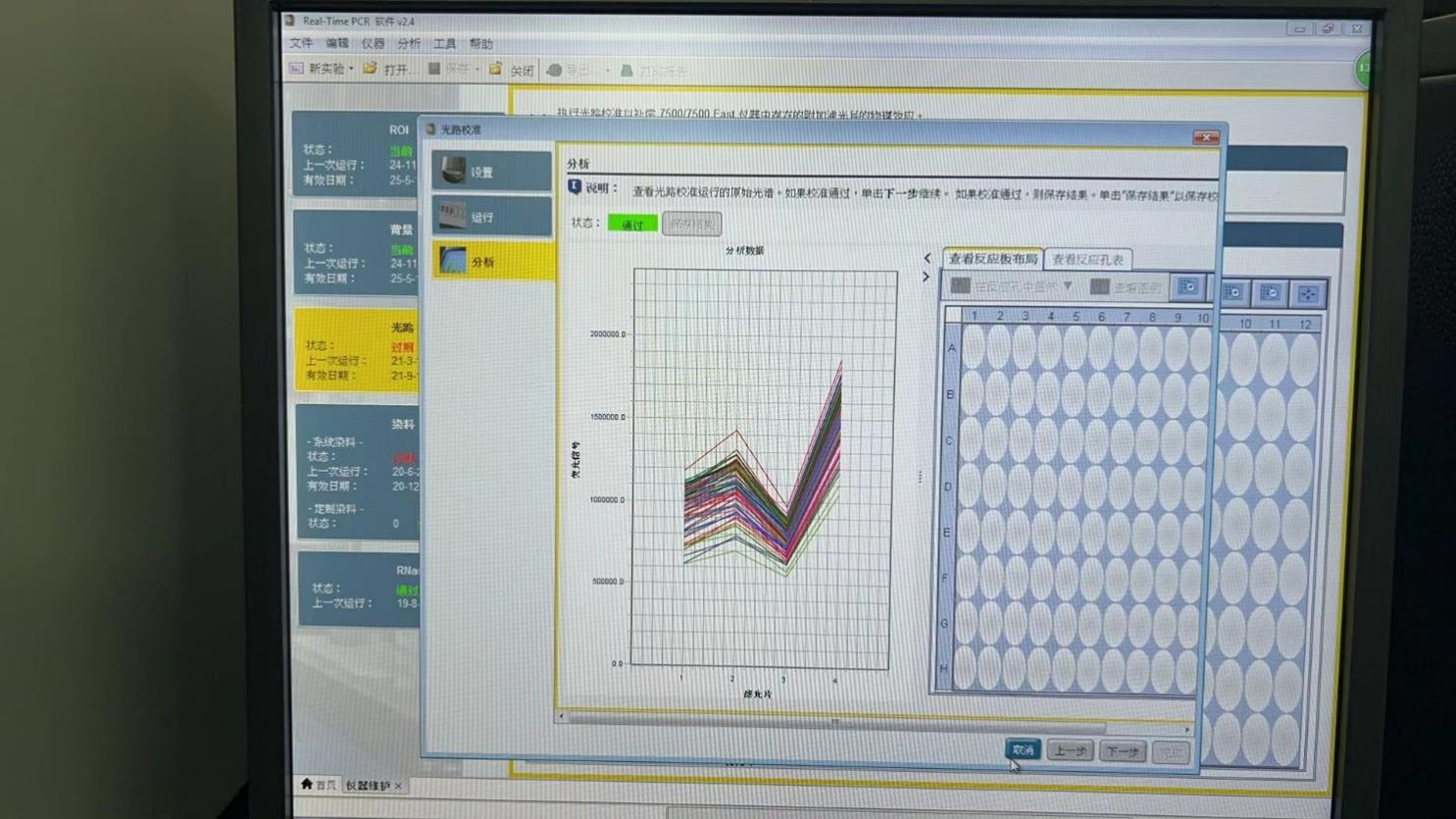This screenshot has height=819, width=1456.
Task: Click the Real-Time PCR window title icon
Action: point(290,20)
